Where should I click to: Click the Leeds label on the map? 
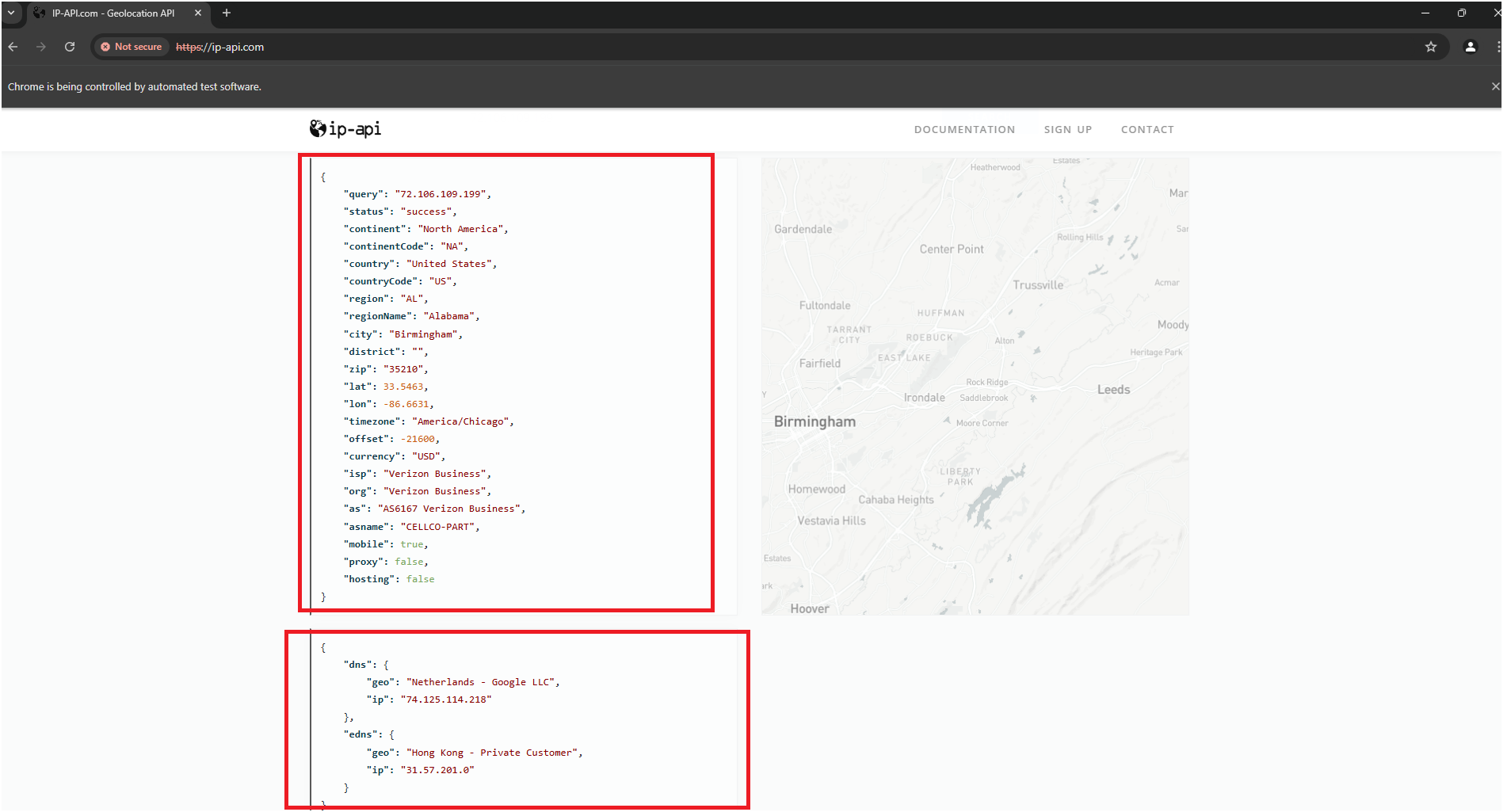1113,390
